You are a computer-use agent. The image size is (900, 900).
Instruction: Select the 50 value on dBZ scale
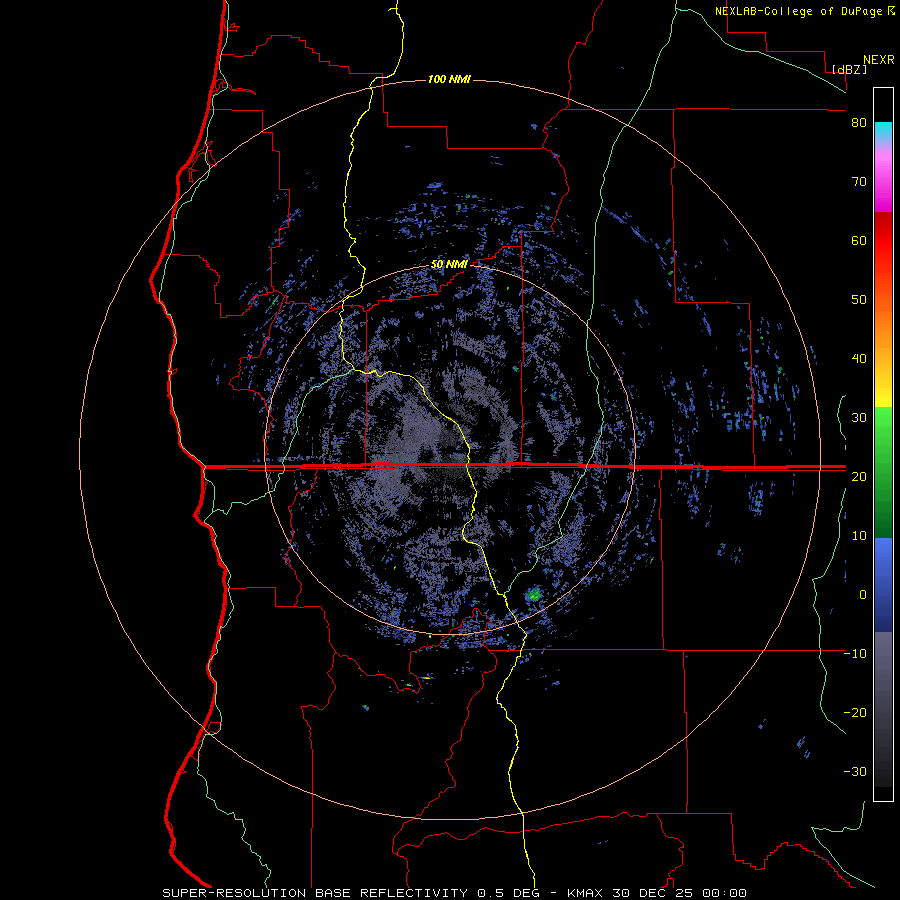tap(859, 300)
